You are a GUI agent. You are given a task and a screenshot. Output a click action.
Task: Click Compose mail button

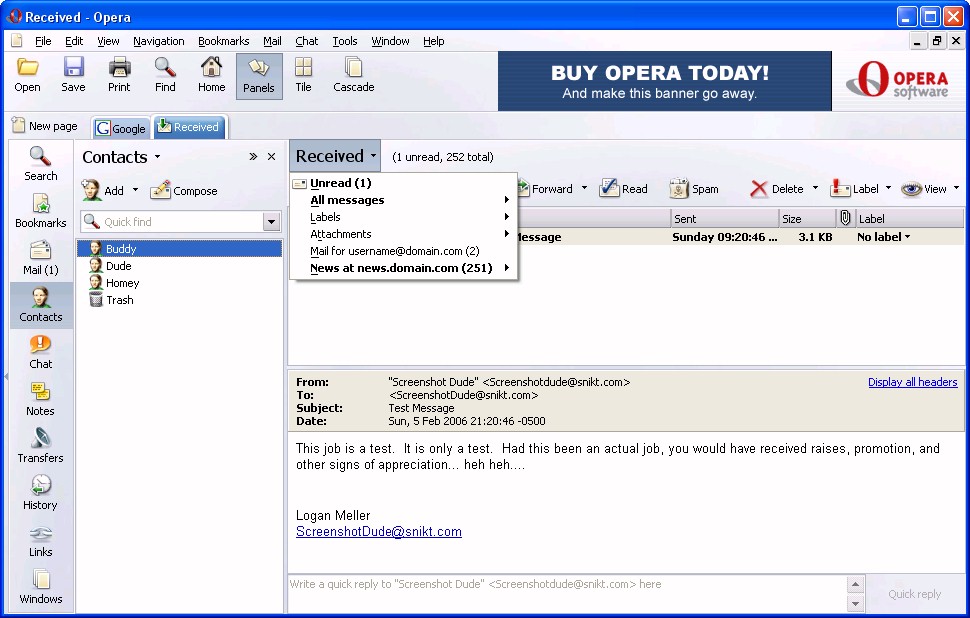(x=184, y=191)
